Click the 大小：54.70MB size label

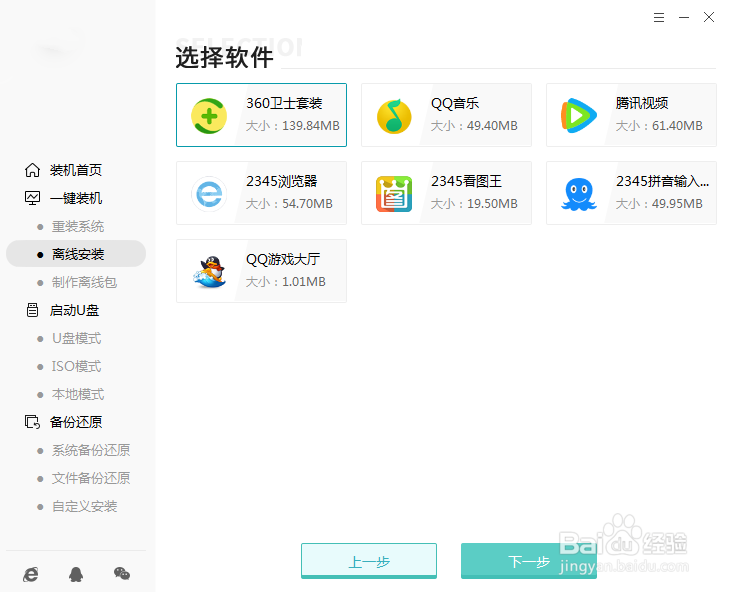(289, 204)
